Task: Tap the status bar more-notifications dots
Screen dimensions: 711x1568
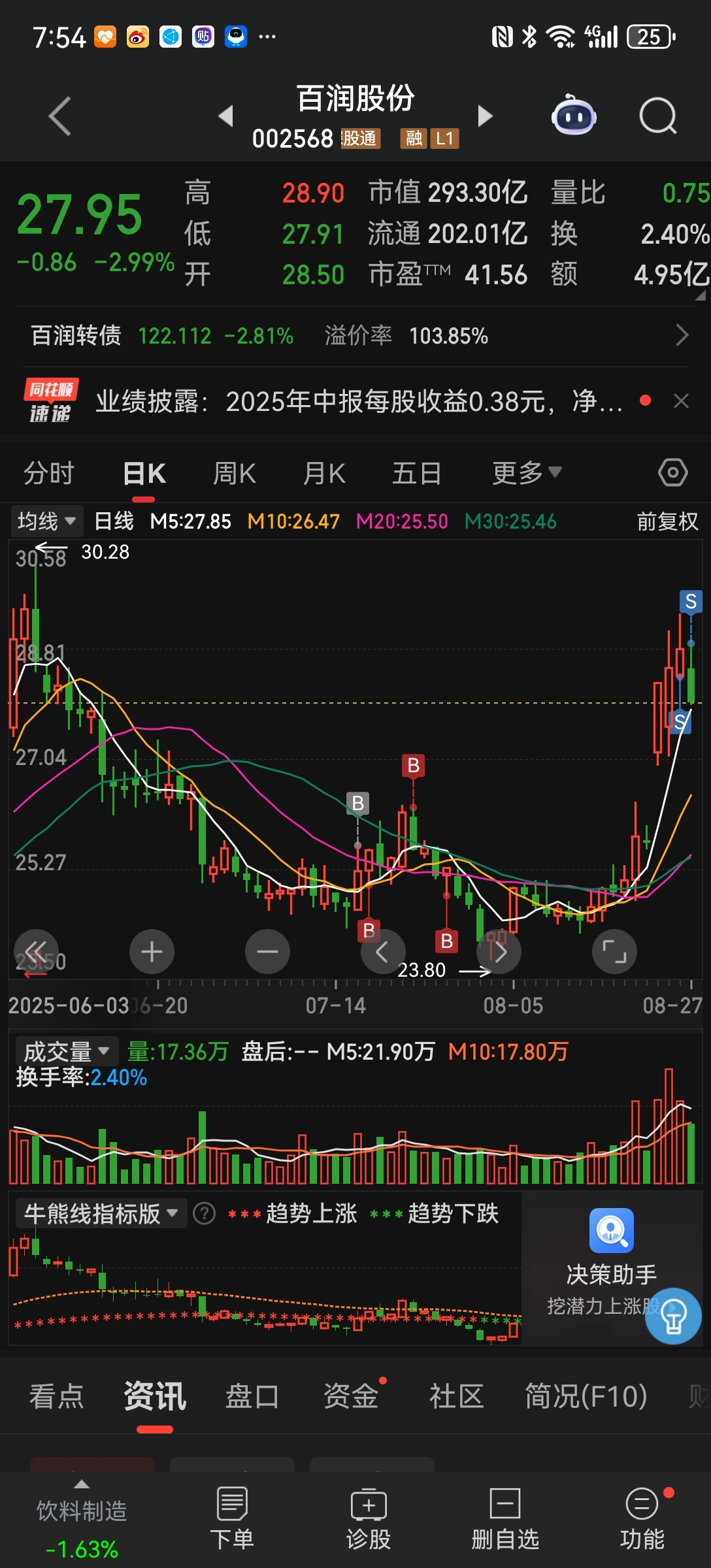Action: [267, 37]
